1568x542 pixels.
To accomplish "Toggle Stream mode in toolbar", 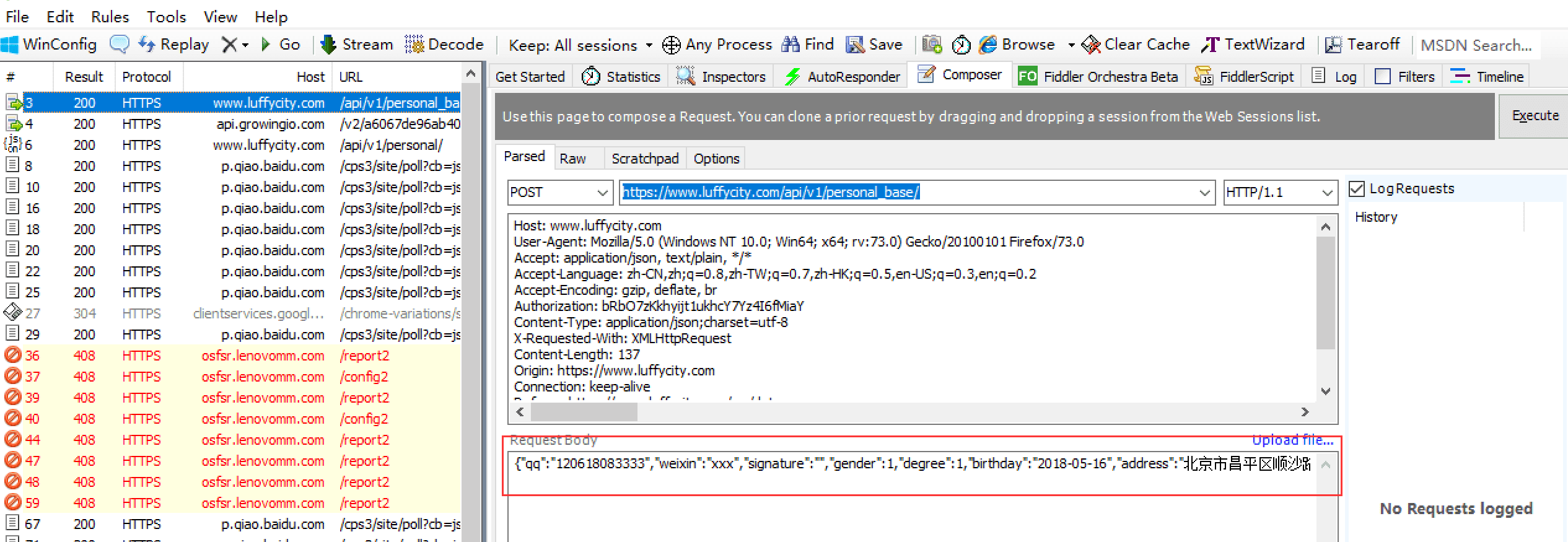I will 358,45.
